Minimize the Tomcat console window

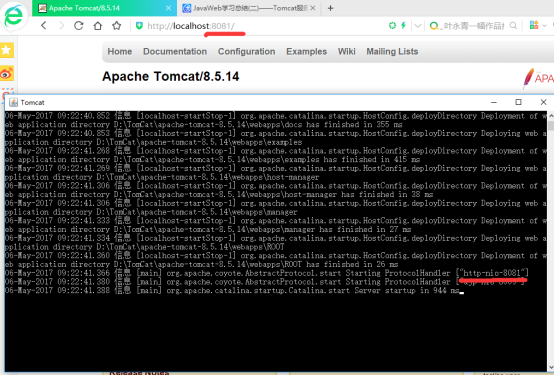(x=494, y=102)
